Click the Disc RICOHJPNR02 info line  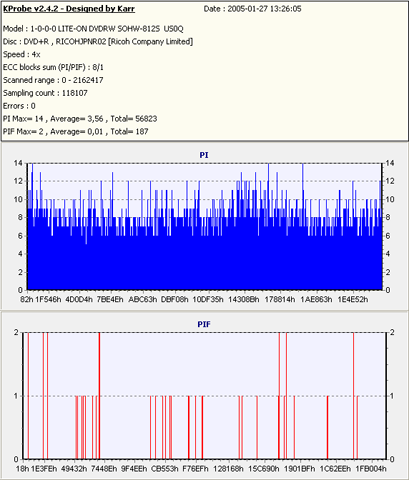point(98,42)
